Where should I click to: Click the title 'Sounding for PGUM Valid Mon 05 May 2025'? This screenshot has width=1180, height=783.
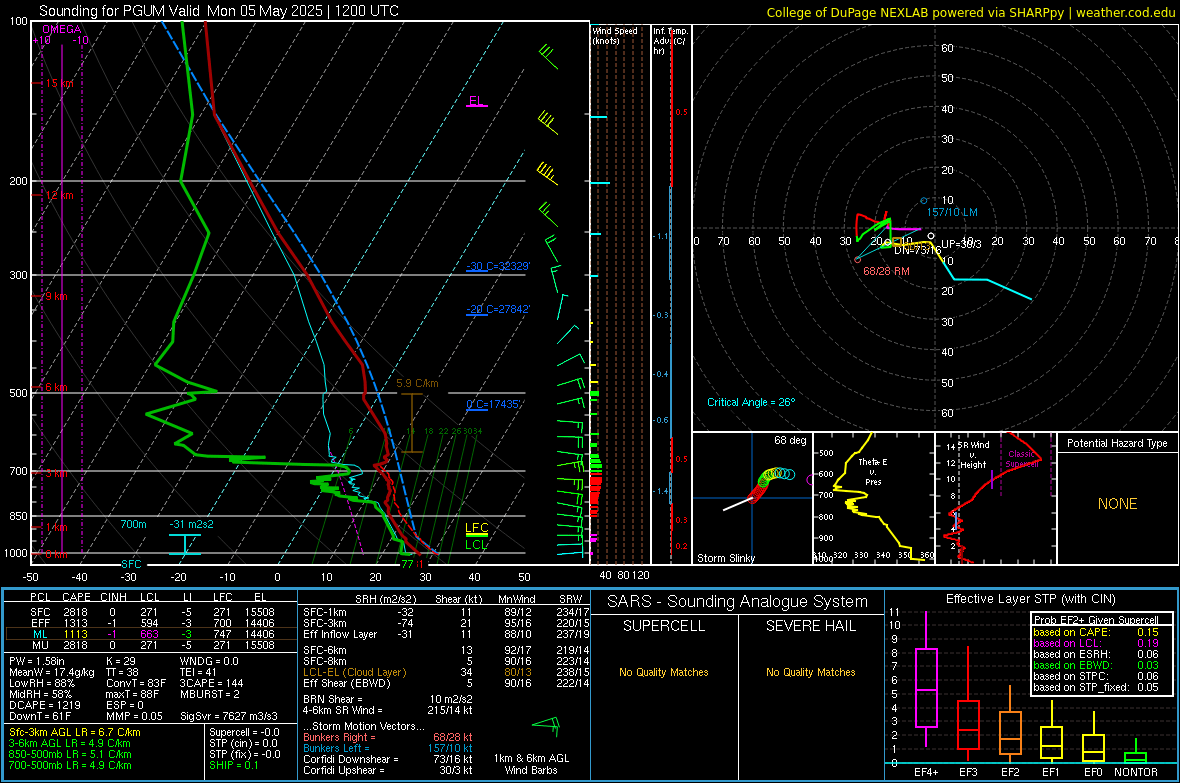tap(181, 11)
